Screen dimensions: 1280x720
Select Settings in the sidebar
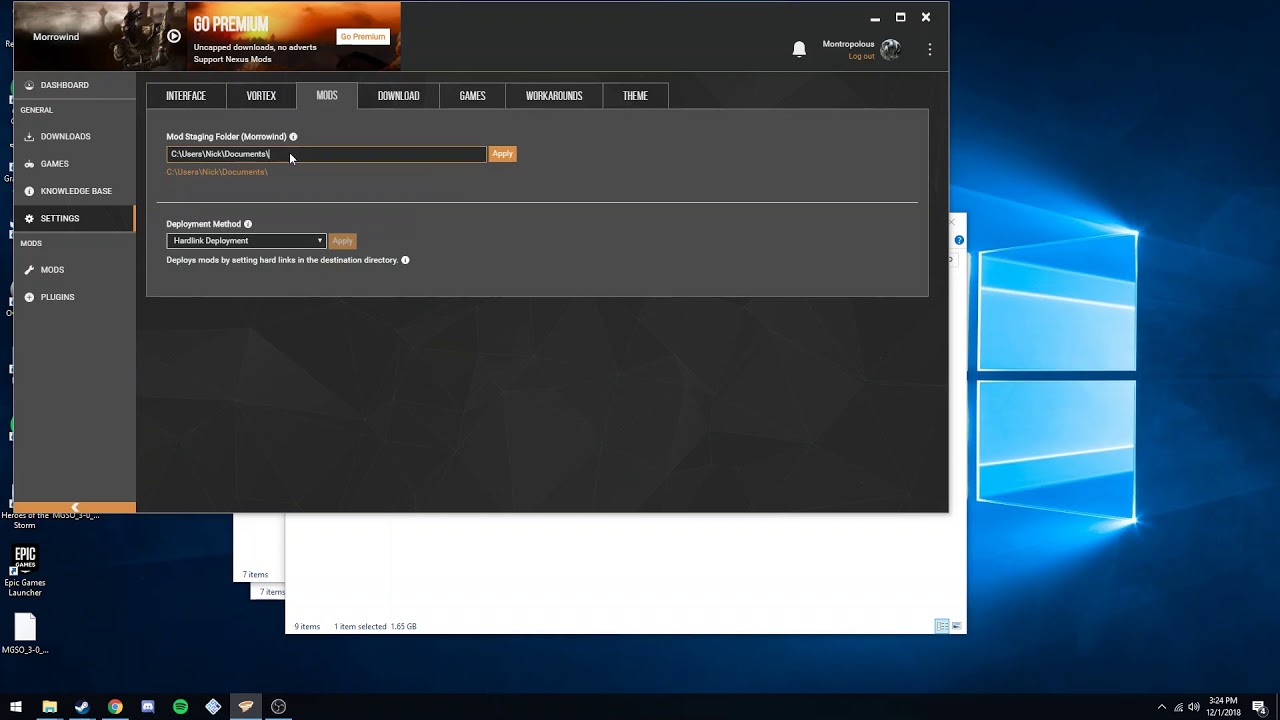[74, 218]
